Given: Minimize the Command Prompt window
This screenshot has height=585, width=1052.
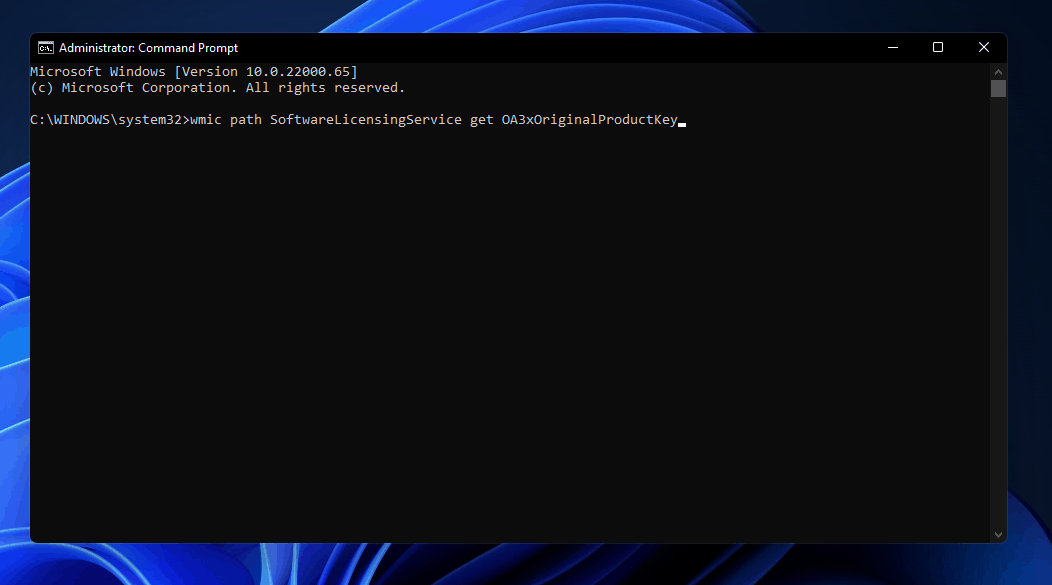Looking at the screenshot, I should [x=892, y=48].
